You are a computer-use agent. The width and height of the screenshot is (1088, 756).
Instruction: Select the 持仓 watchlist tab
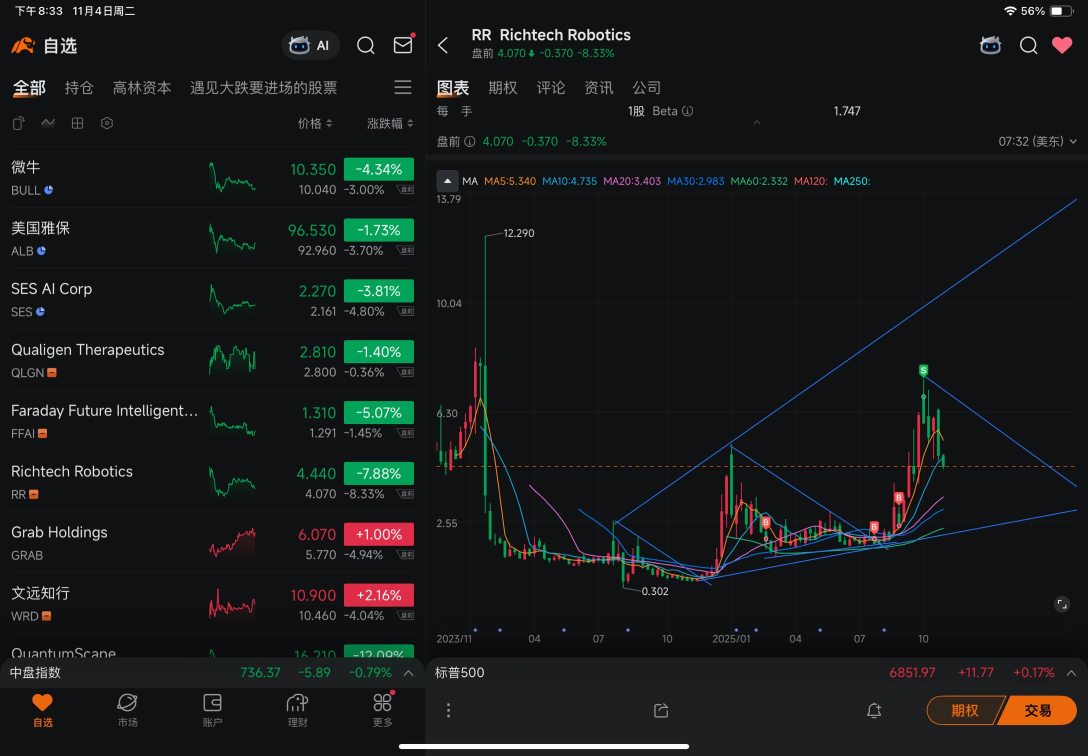click(x=79, y=88)
